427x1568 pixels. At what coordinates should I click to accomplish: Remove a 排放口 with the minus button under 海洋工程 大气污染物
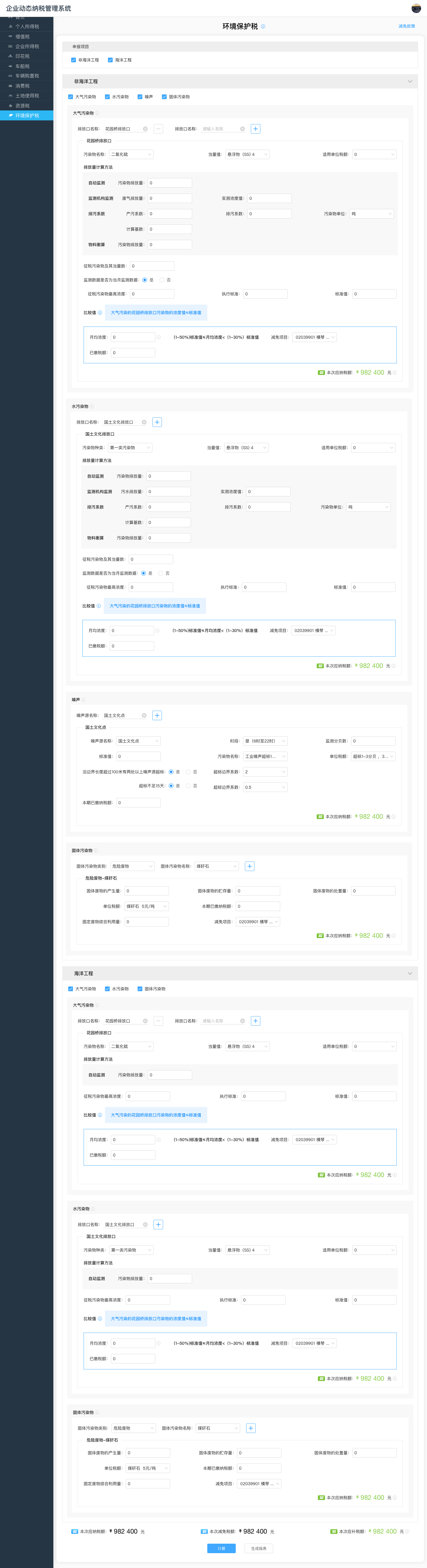(158, 1021)
